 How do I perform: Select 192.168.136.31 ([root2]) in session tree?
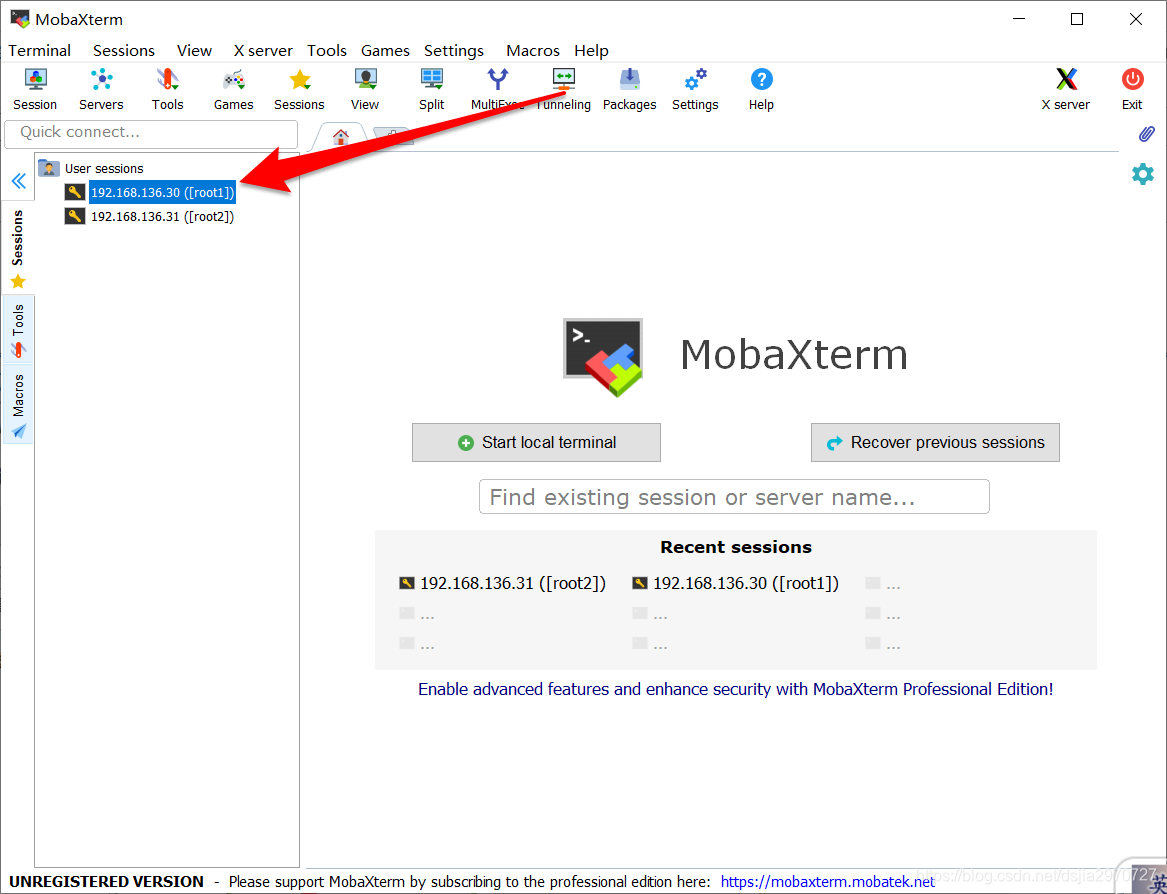tap(162, 217)
